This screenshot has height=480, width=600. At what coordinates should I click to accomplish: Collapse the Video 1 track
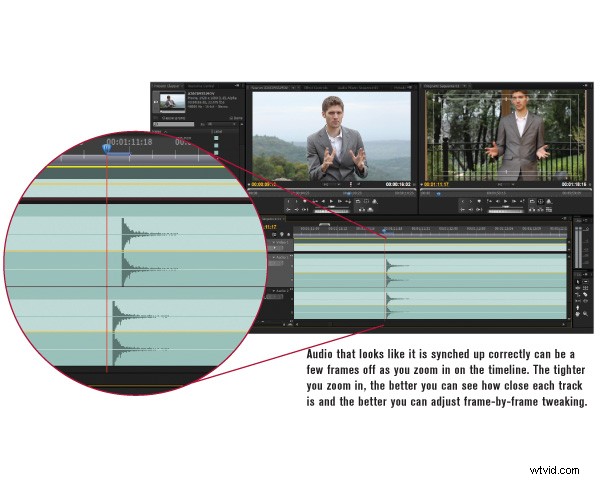pyautogui.click(x=274, y=242)
